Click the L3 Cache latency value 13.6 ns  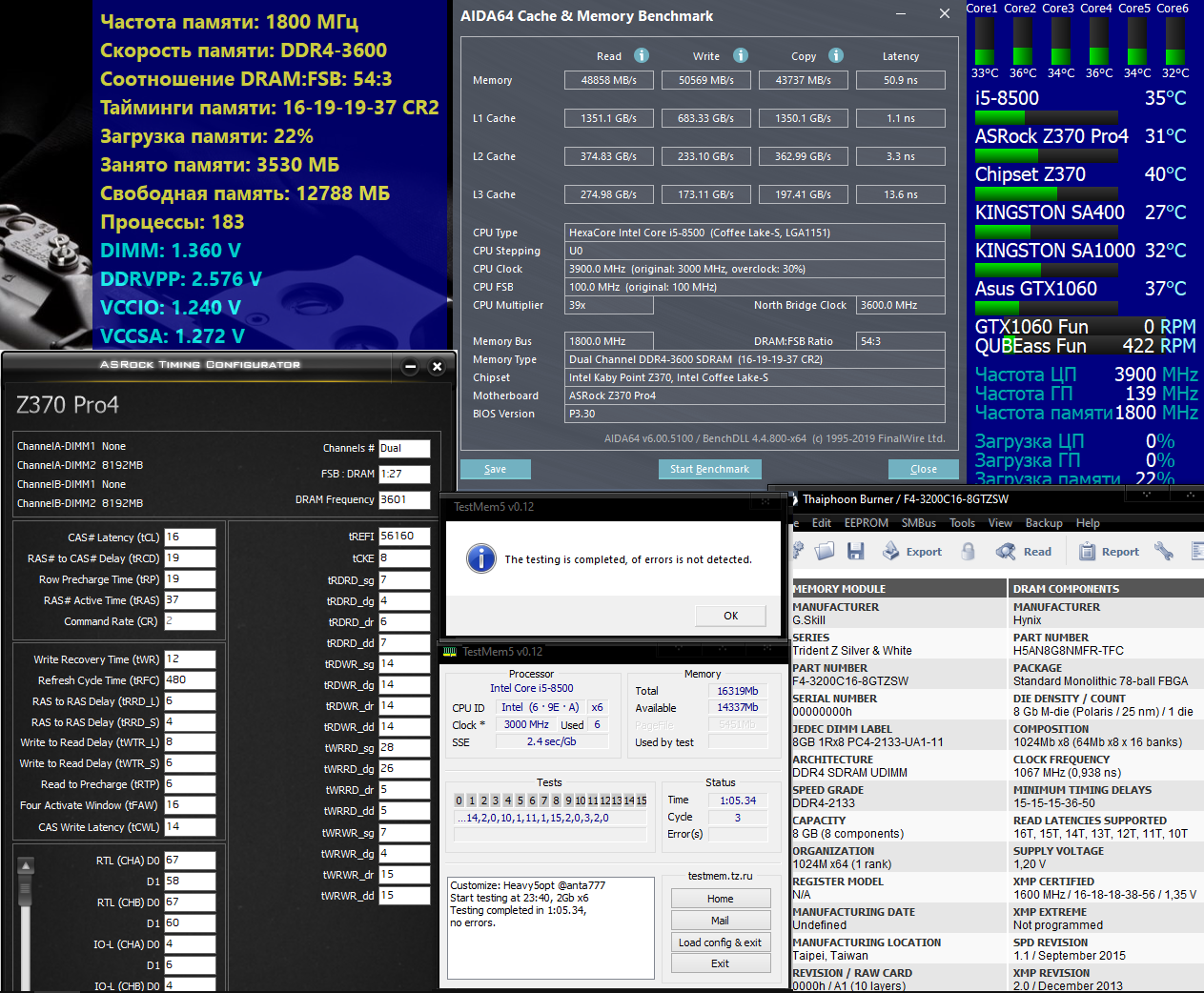click(901, 194)
